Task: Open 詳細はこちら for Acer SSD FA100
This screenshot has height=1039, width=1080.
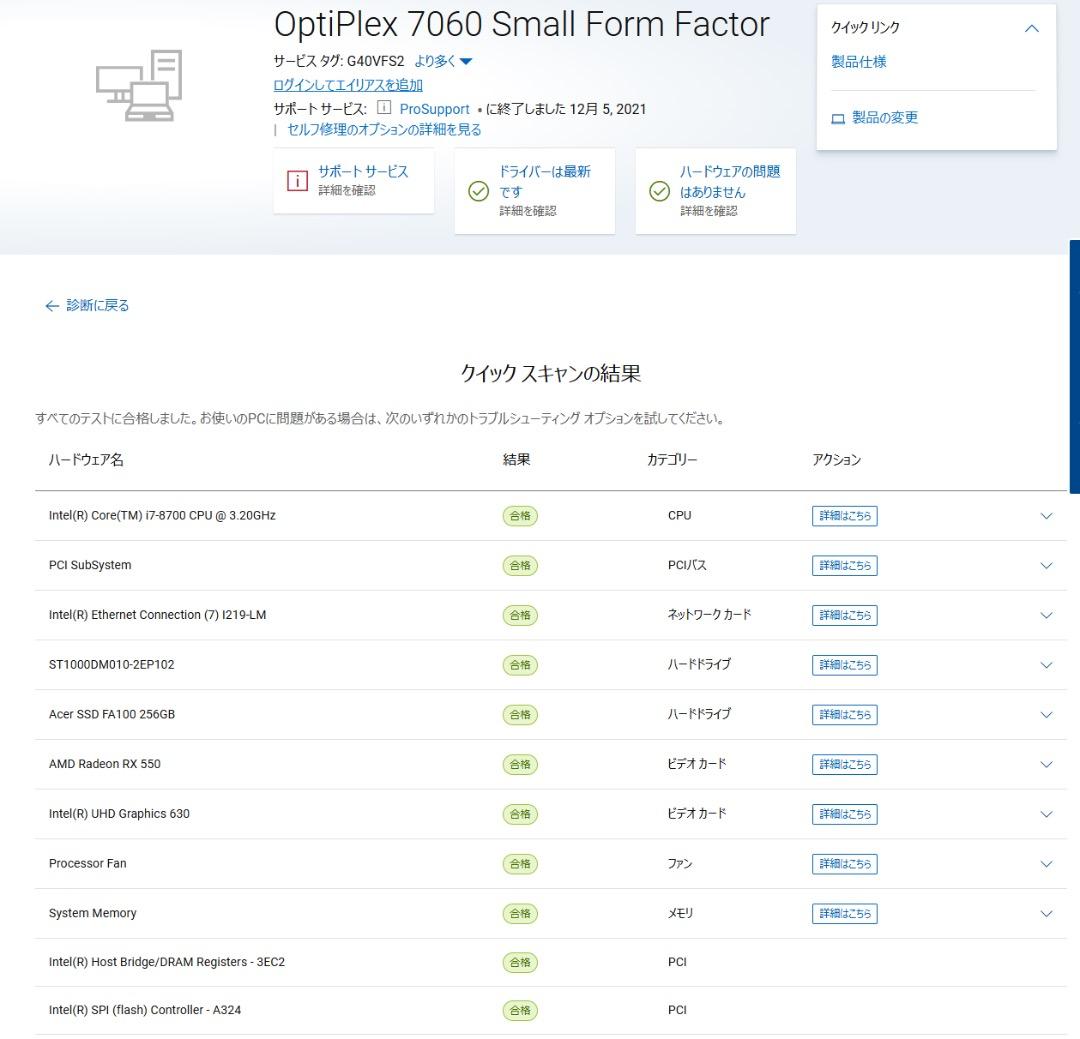Action: click(844, 715)
